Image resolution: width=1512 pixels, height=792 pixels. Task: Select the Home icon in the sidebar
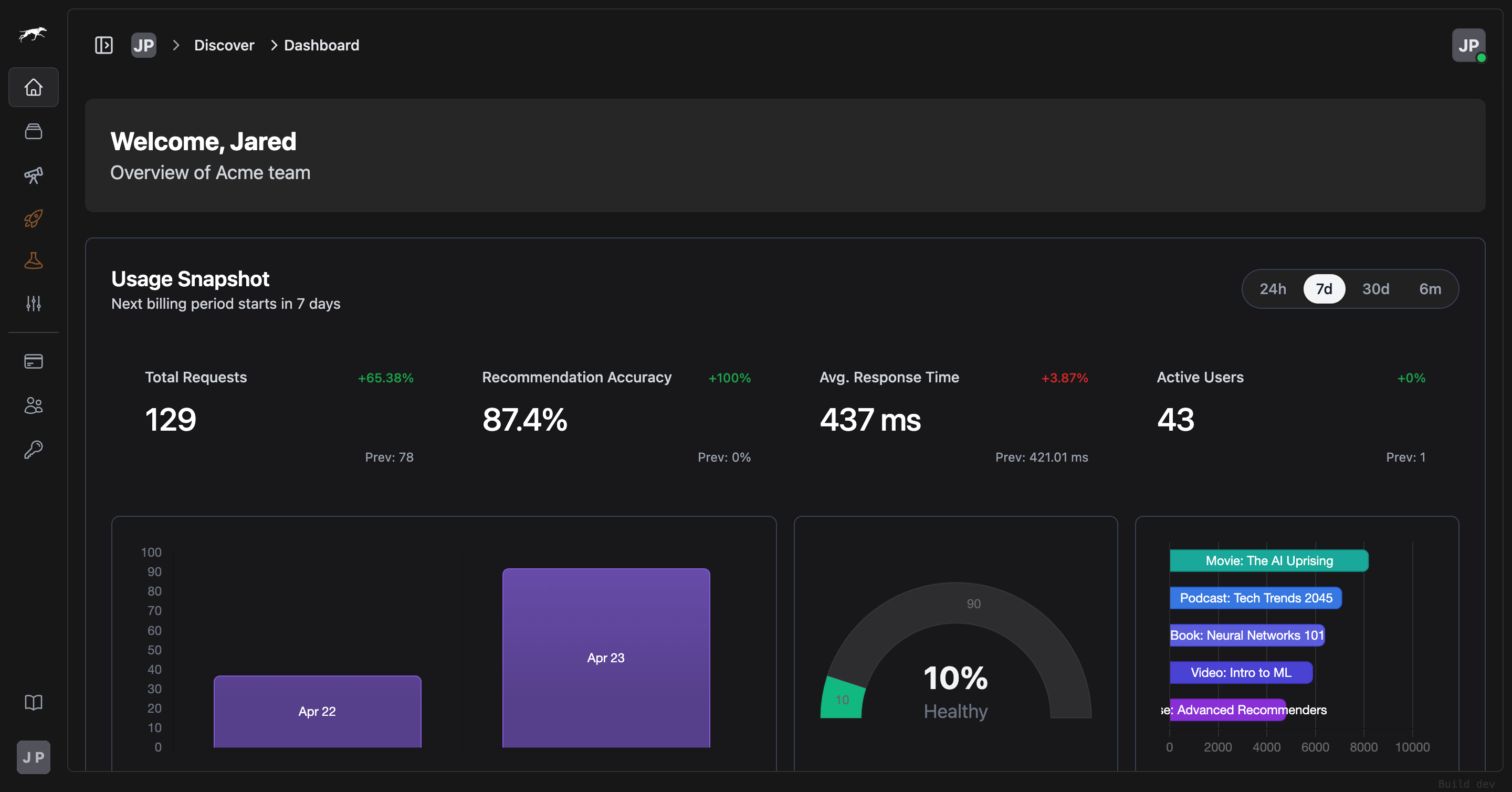pos(33,87)
